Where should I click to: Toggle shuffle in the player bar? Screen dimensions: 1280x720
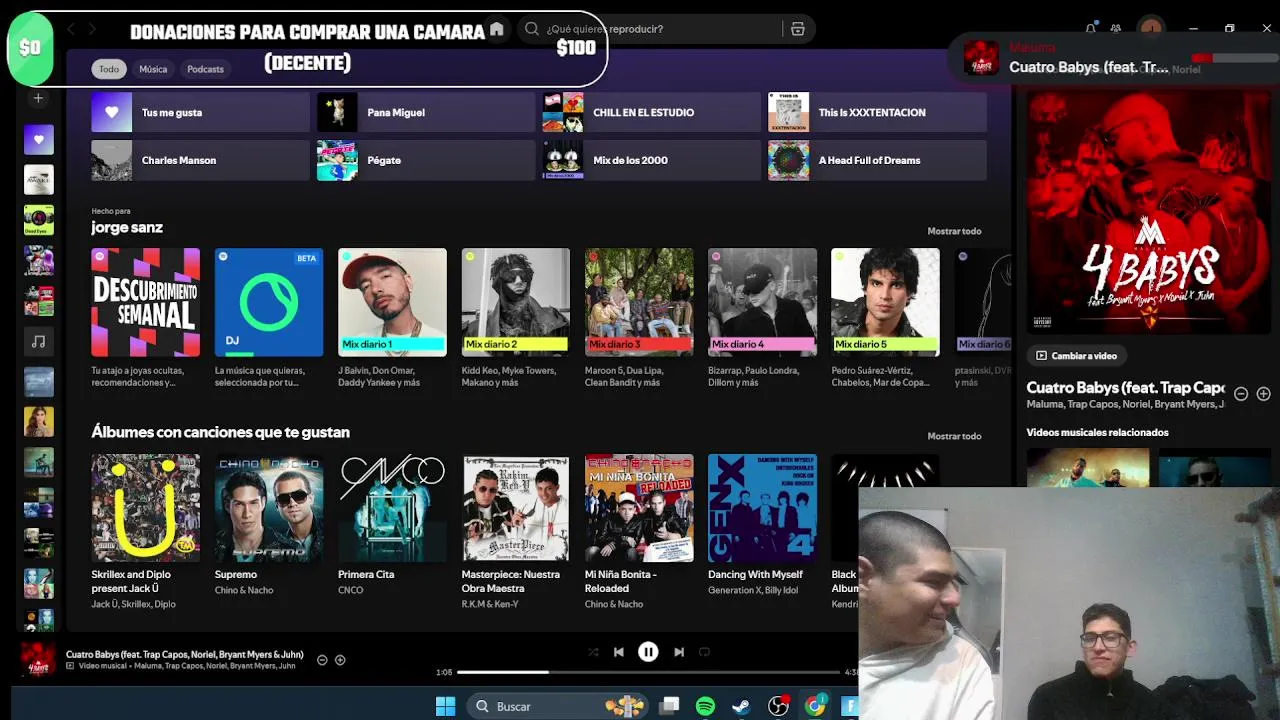593,652
